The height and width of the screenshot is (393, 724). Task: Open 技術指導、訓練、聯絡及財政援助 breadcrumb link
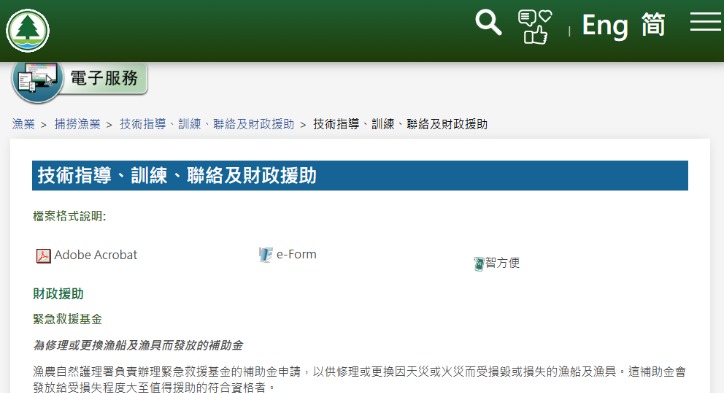pyautogui.click(x=207, y=124)
